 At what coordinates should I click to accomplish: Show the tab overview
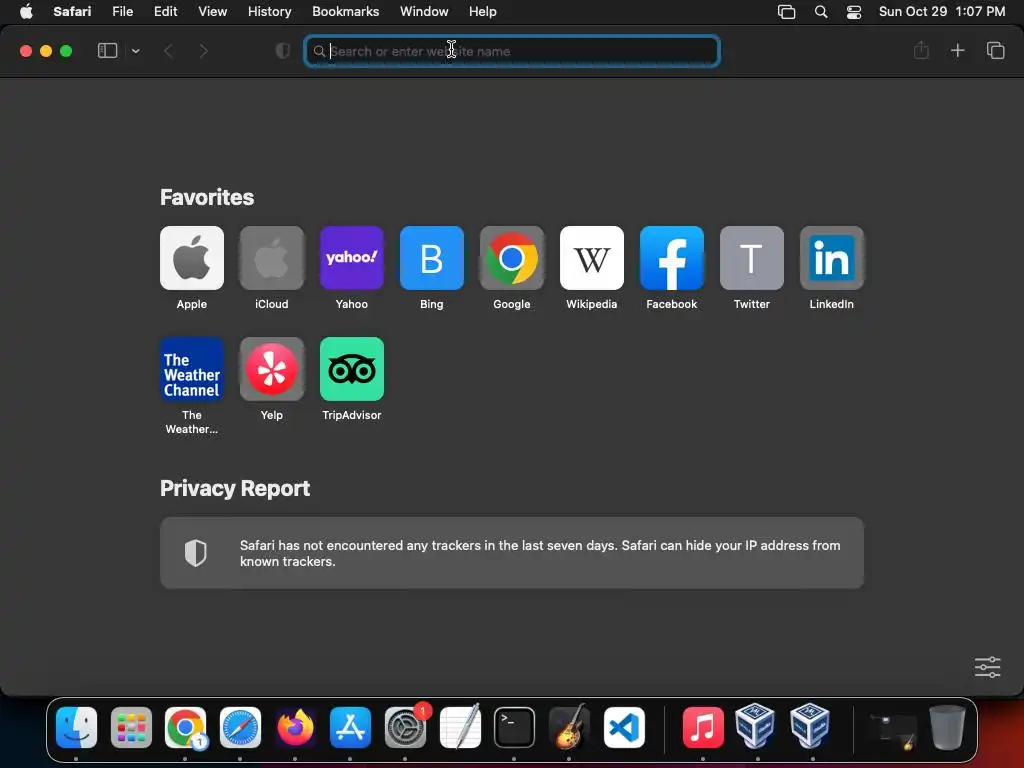click(x=995, y=50)
